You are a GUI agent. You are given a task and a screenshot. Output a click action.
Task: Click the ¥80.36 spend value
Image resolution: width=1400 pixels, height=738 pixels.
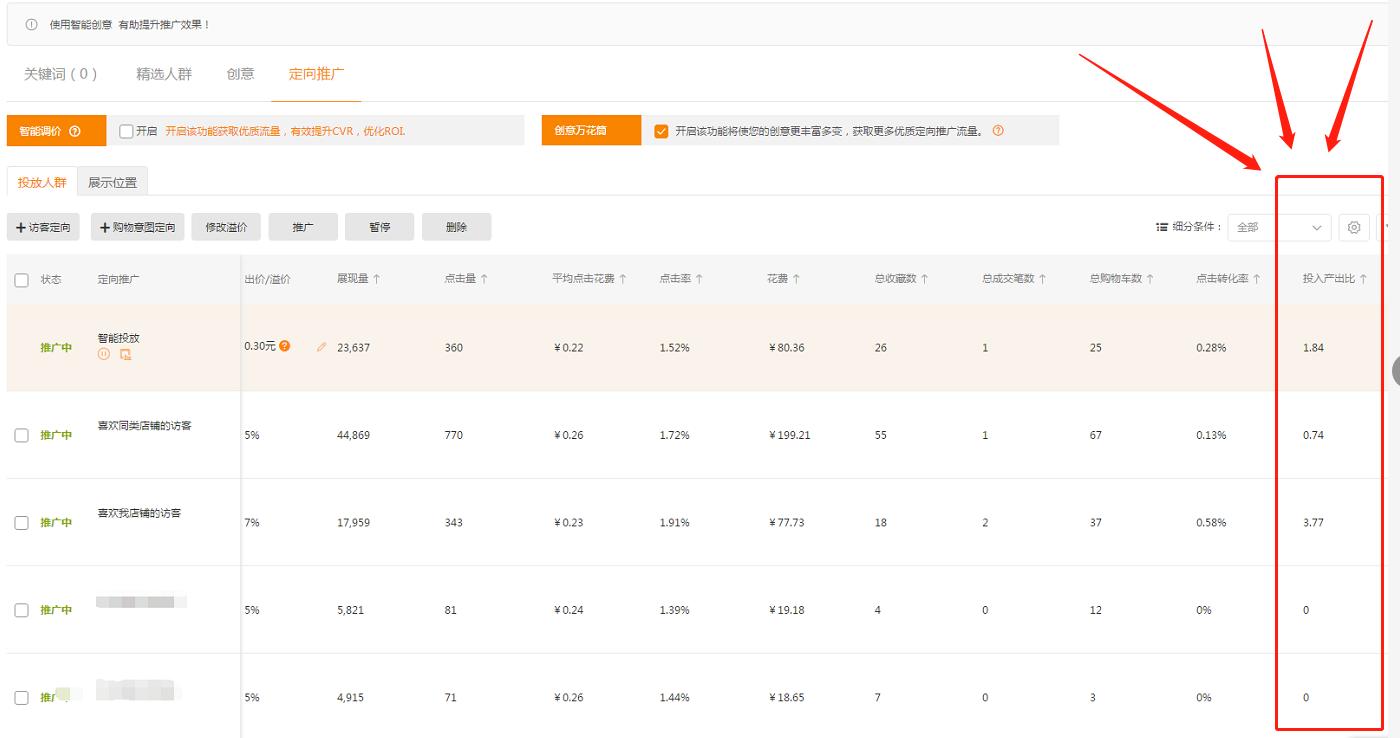(x=786, y=348)
